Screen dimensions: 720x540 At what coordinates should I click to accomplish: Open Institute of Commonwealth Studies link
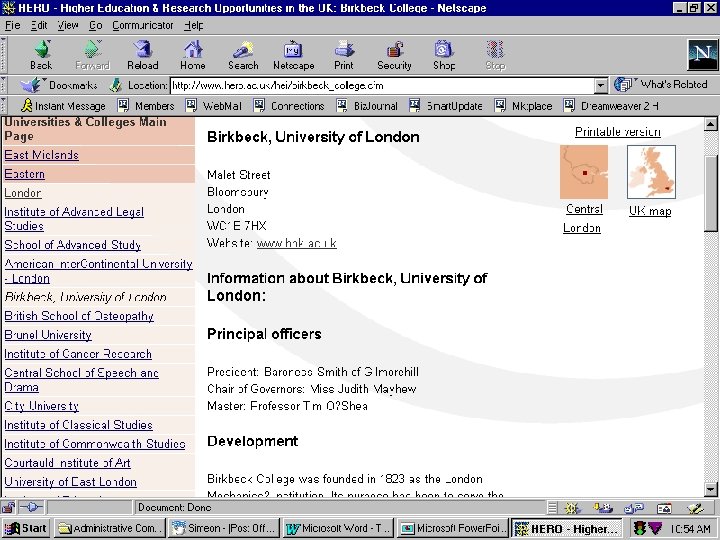click(95, 444)
